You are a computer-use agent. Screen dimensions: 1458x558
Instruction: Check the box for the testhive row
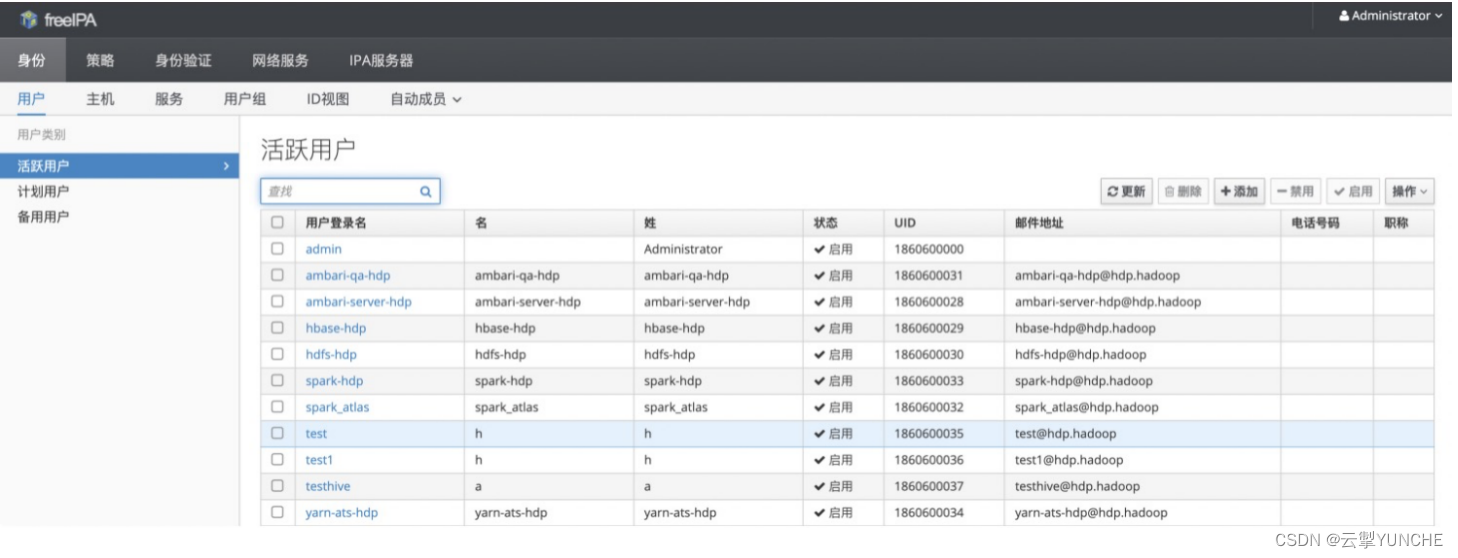click(277, 486)
